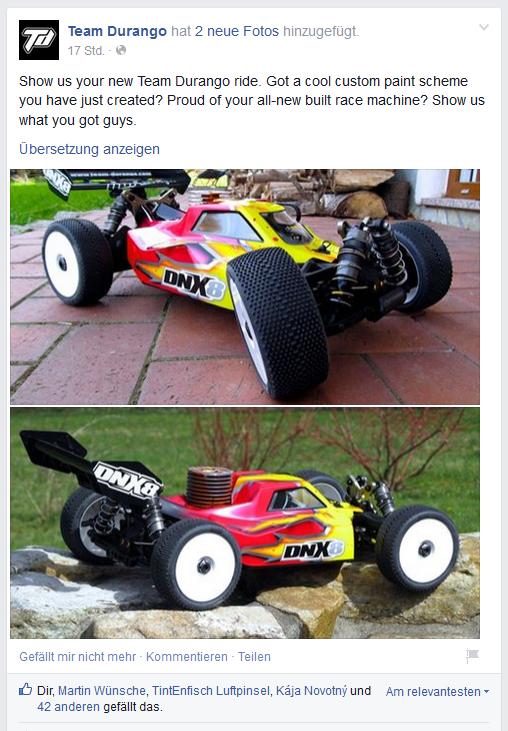Open Kája Novotný's profile

[311, 690]
